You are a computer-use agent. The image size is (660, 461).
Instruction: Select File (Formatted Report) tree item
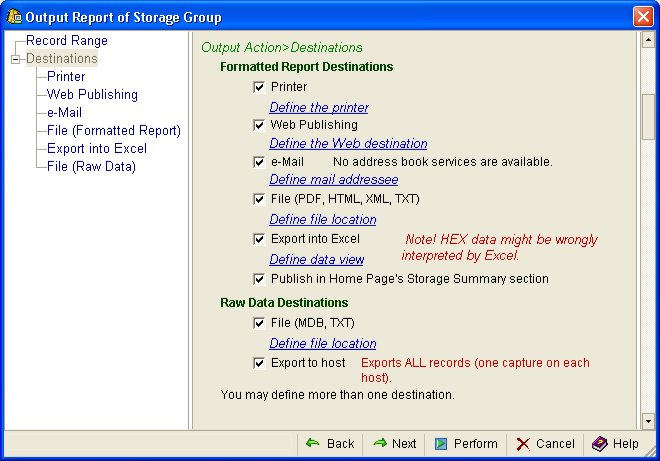(x=114, y=131)
